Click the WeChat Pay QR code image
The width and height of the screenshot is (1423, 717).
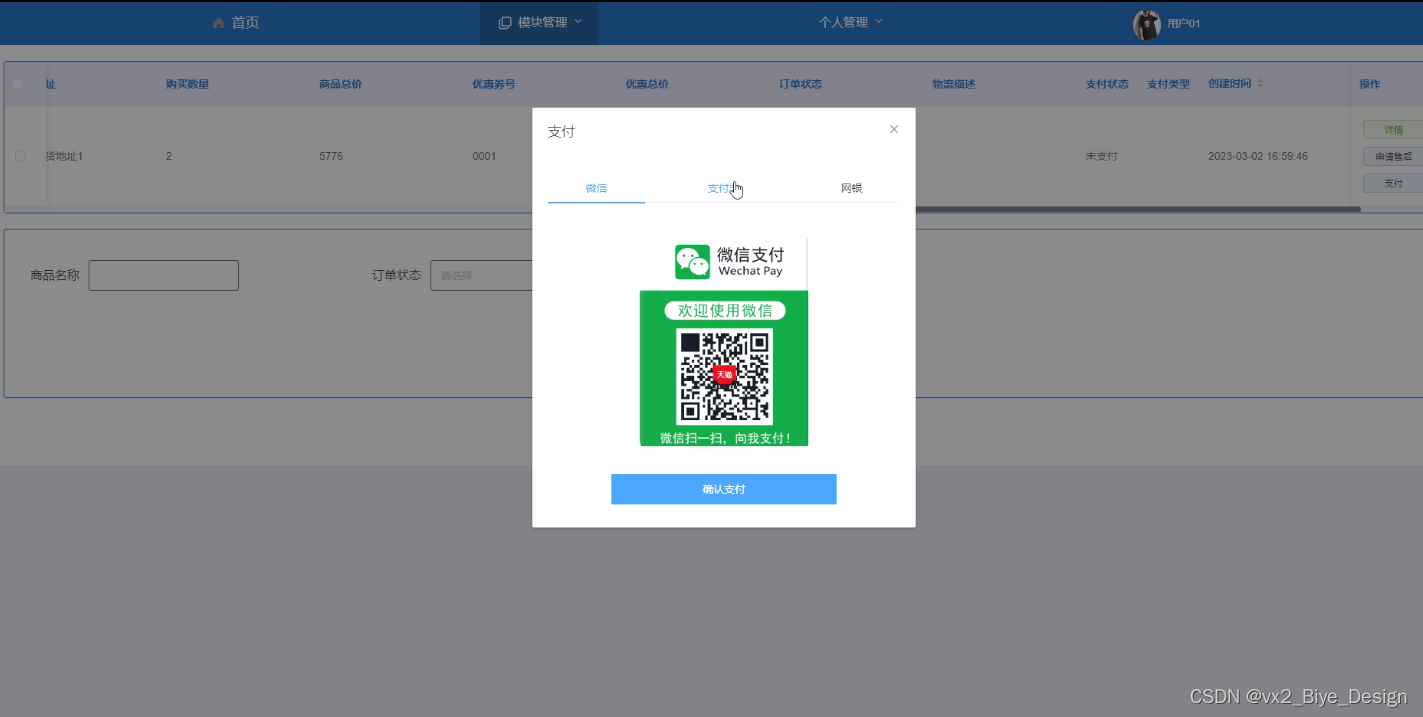click(725, 375)
